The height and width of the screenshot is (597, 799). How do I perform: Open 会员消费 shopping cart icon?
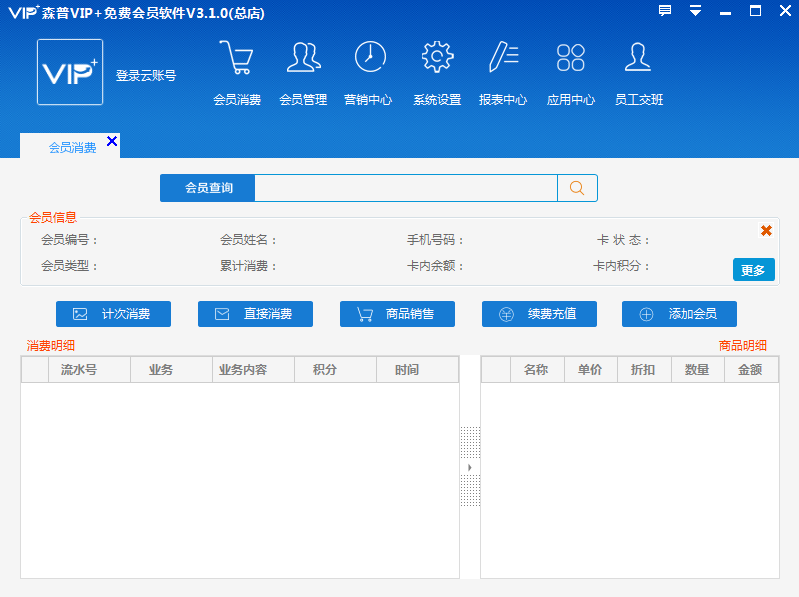[236, 59]
